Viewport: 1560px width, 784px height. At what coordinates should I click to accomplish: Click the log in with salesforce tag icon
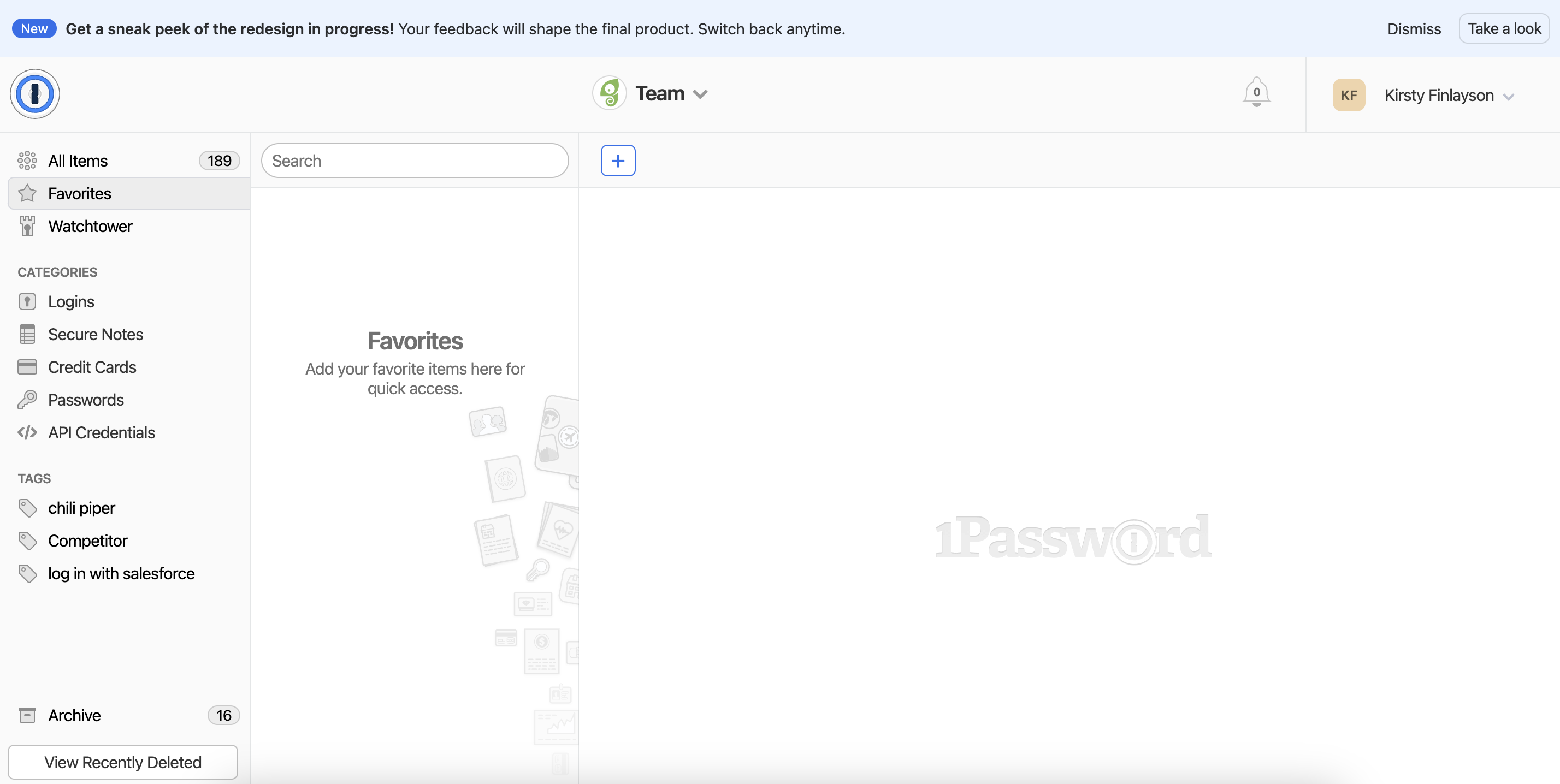coord(27,573)
